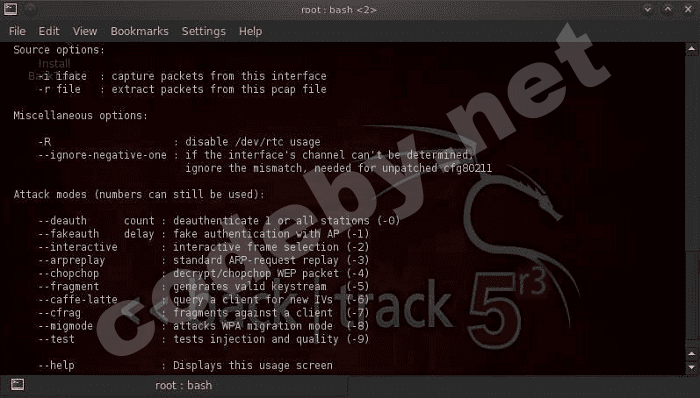
Task: Close the terminal window
Action: click(688, 9)
